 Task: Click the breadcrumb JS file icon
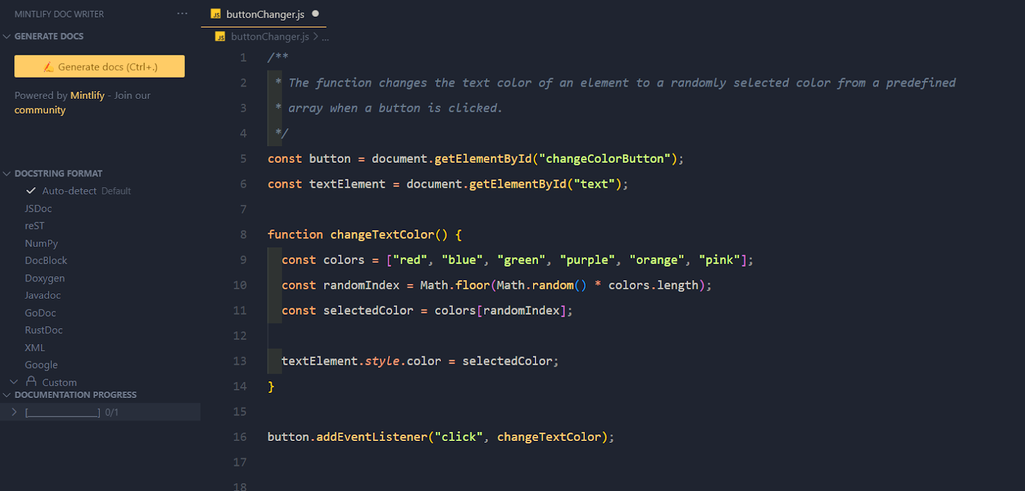coord(220,37)
